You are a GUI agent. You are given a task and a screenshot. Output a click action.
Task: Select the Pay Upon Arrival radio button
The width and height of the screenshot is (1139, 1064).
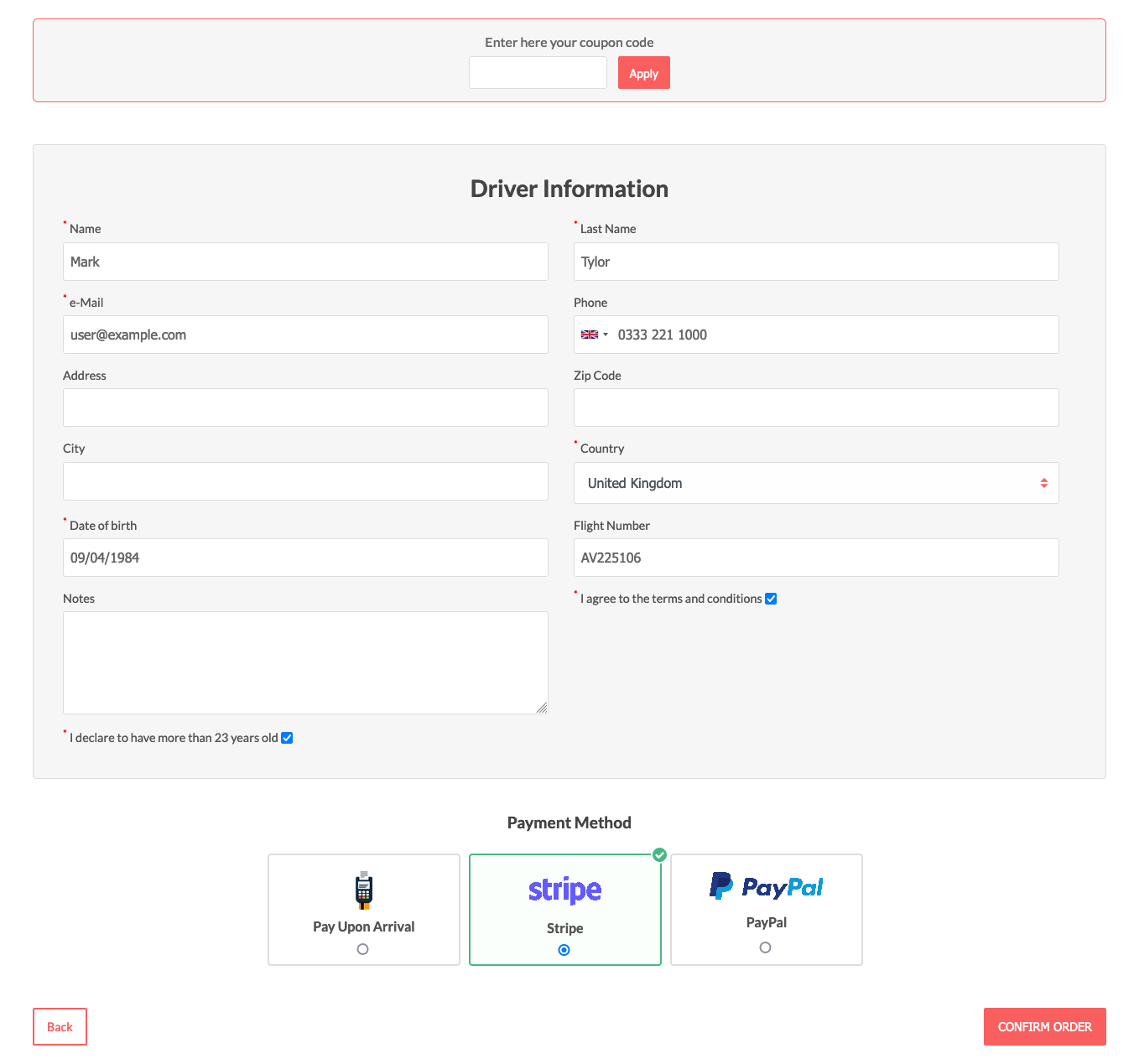362,949
